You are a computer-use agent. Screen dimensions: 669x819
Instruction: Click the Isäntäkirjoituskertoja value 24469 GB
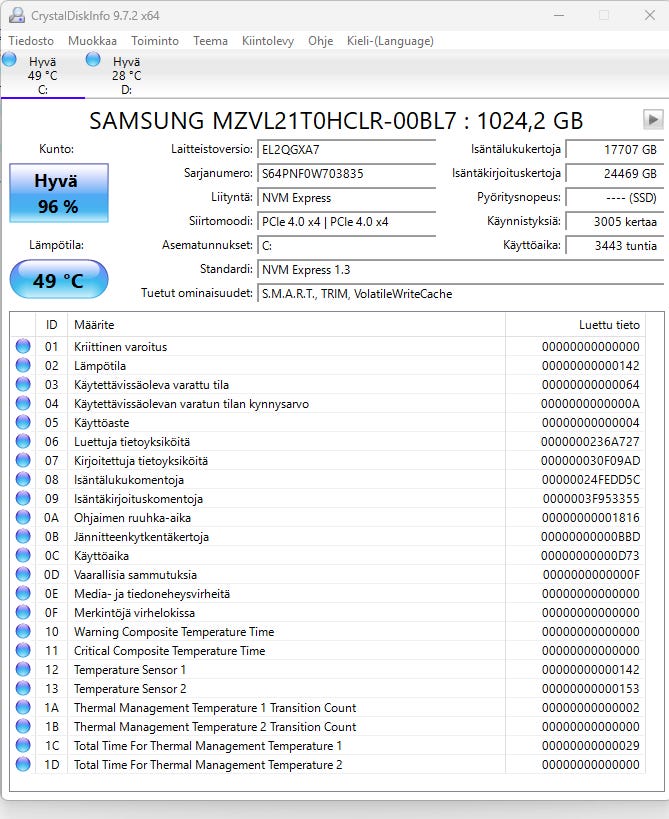(615, 173)
